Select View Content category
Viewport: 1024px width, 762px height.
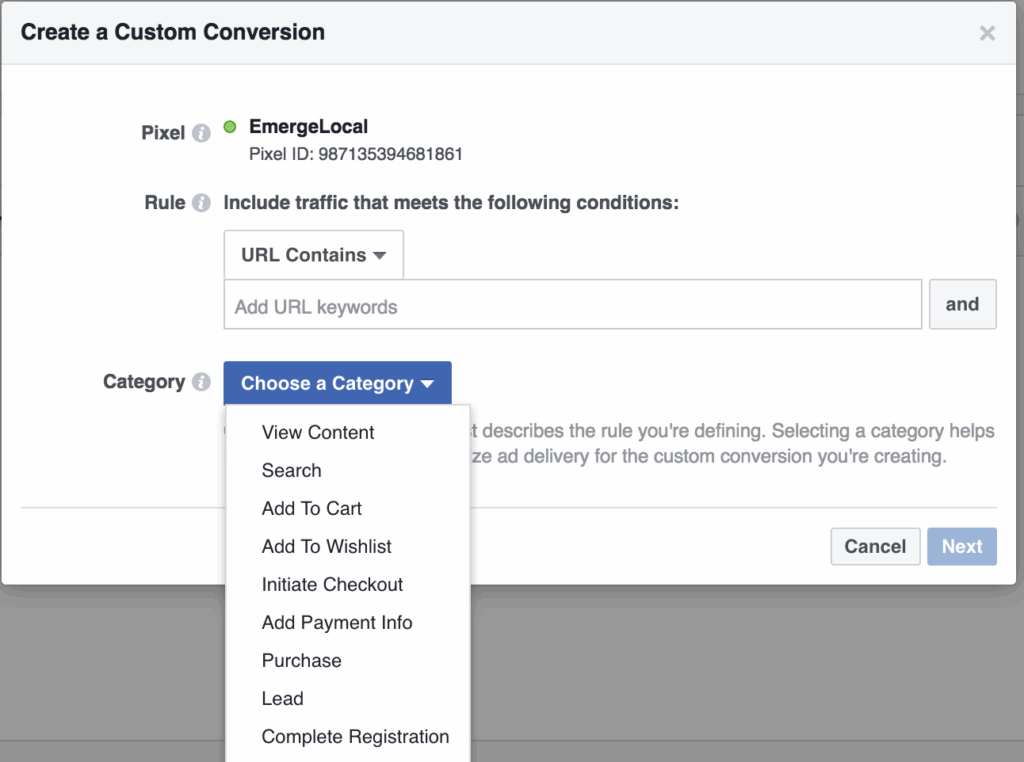coord(318,432)
